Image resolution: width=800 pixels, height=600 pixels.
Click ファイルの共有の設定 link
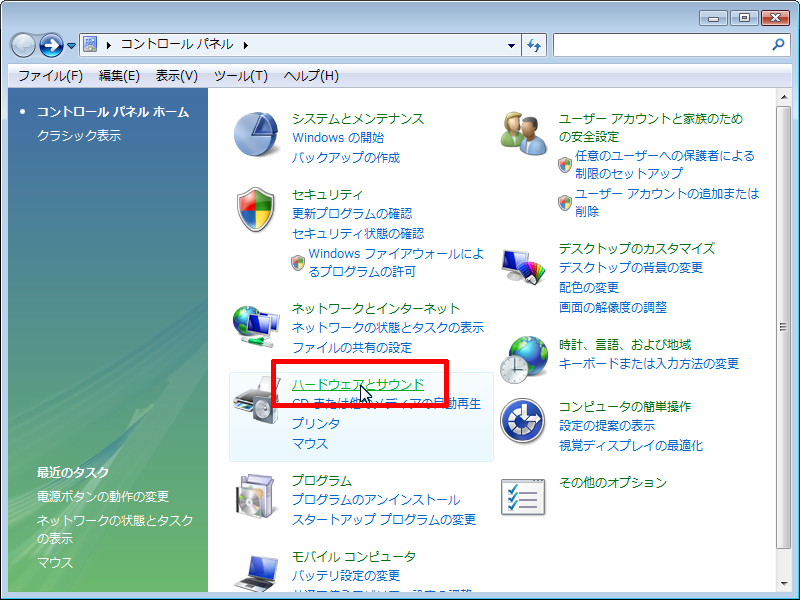pyautogui.click(x=352, y=347)
